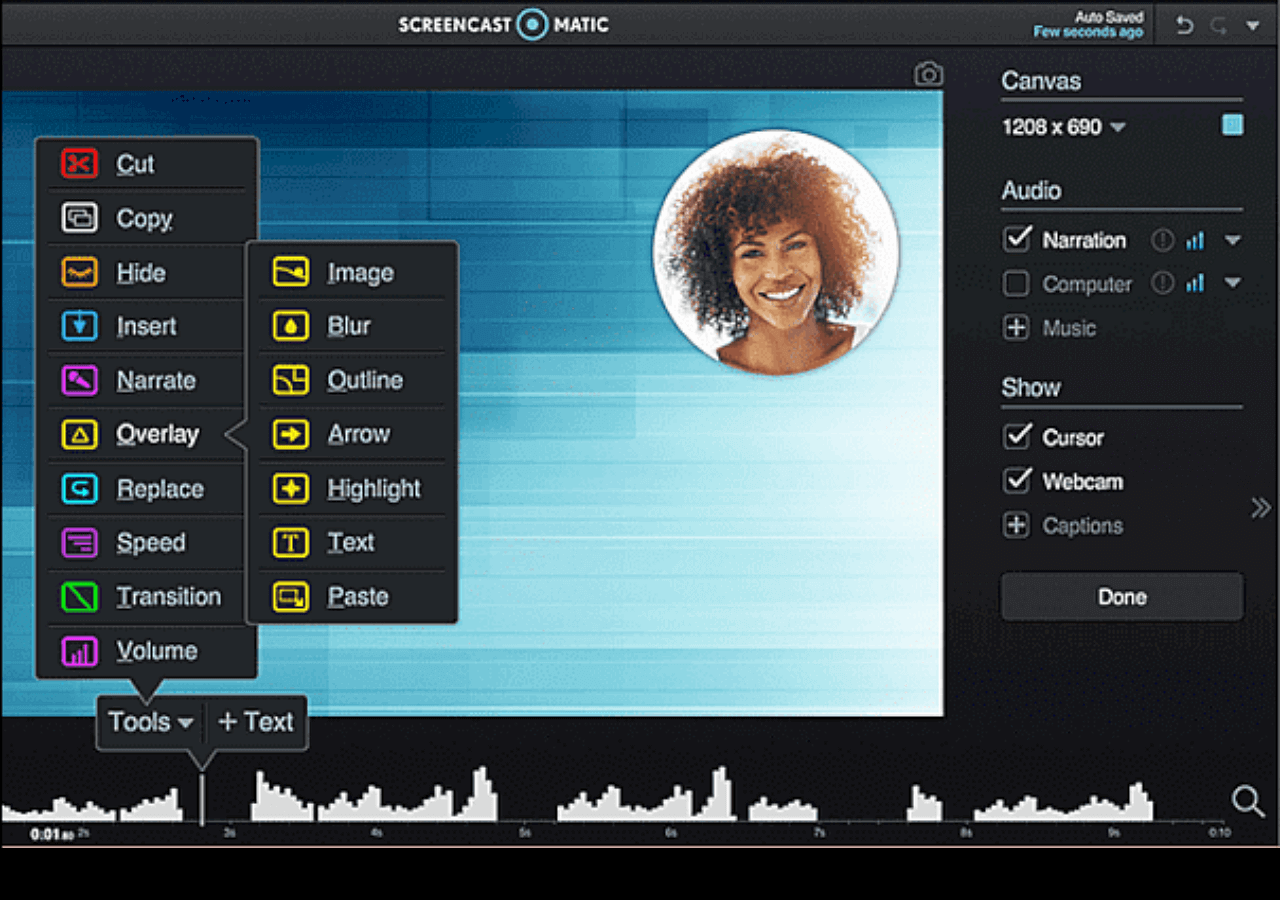1280x900 pixels.
Task: Click the Narration volume bars icon
Action: click(x=1195, y=241)
